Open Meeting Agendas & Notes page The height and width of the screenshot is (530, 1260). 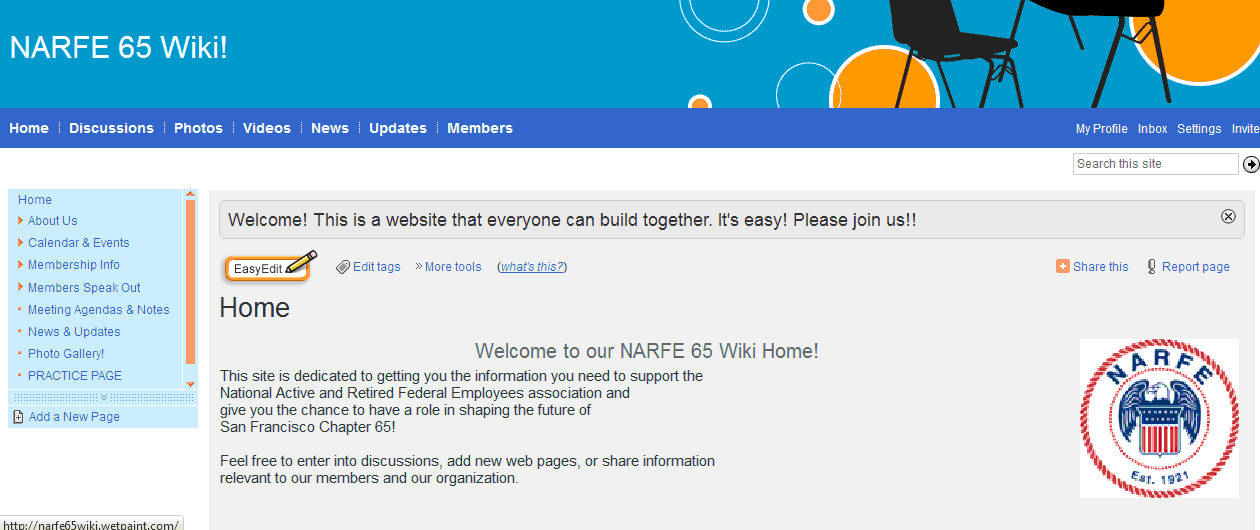point(98,310)
